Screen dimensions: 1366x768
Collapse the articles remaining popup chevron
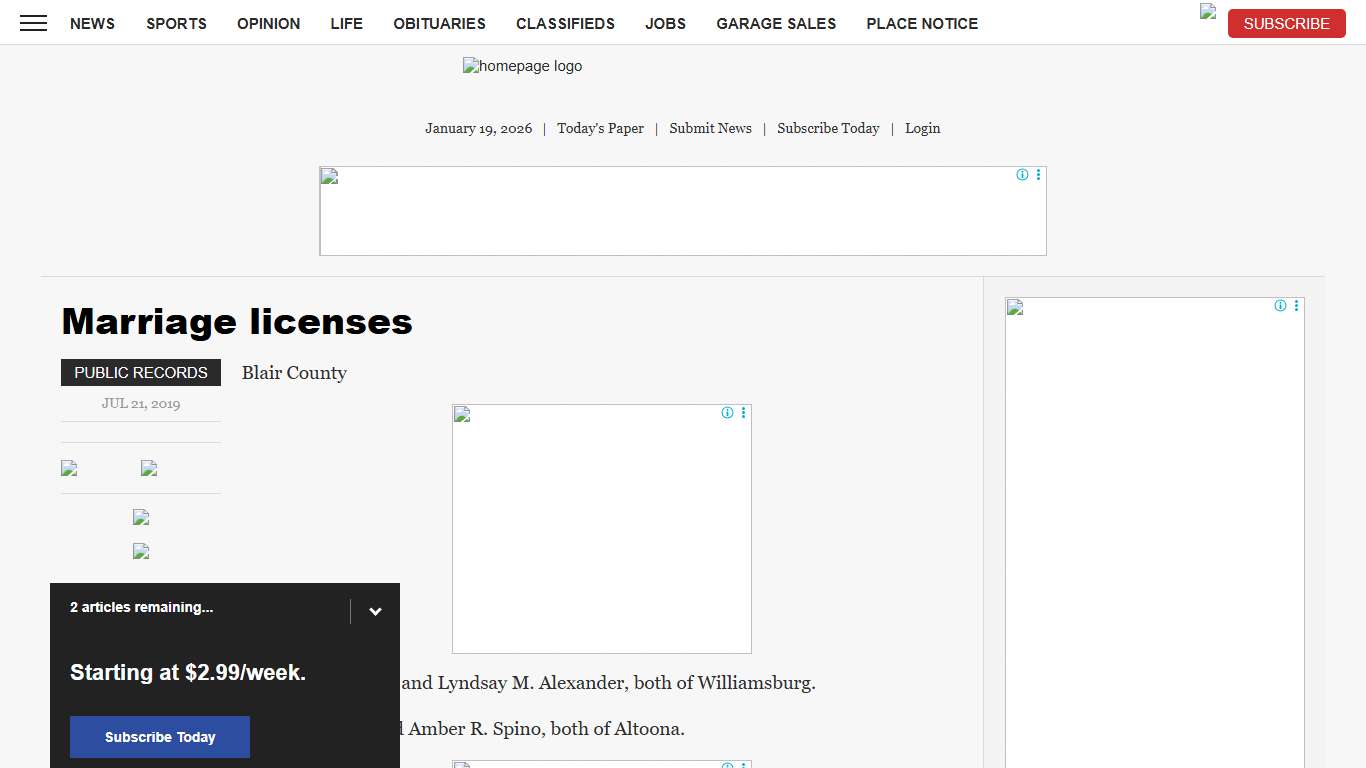pos(375,612)
